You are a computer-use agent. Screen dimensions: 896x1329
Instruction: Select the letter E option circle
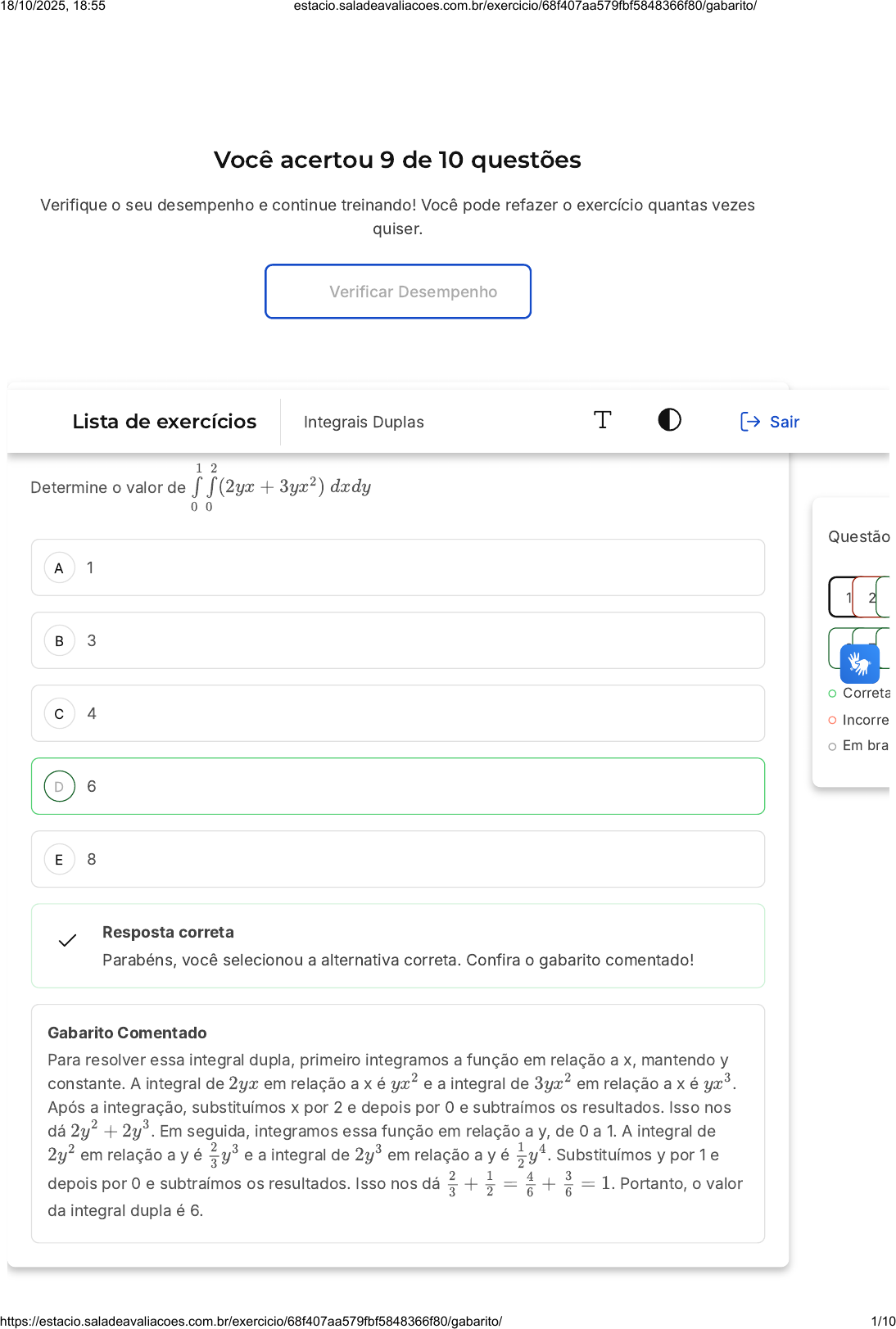[59, 859]
